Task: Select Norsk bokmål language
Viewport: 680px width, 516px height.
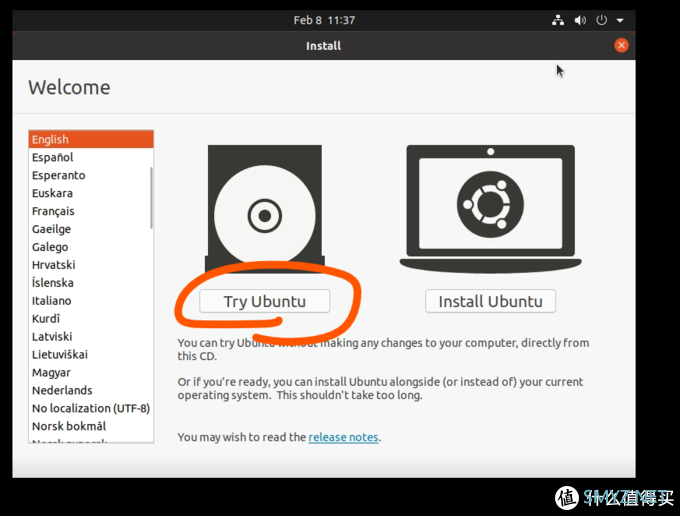Action: tap(91, 426)
